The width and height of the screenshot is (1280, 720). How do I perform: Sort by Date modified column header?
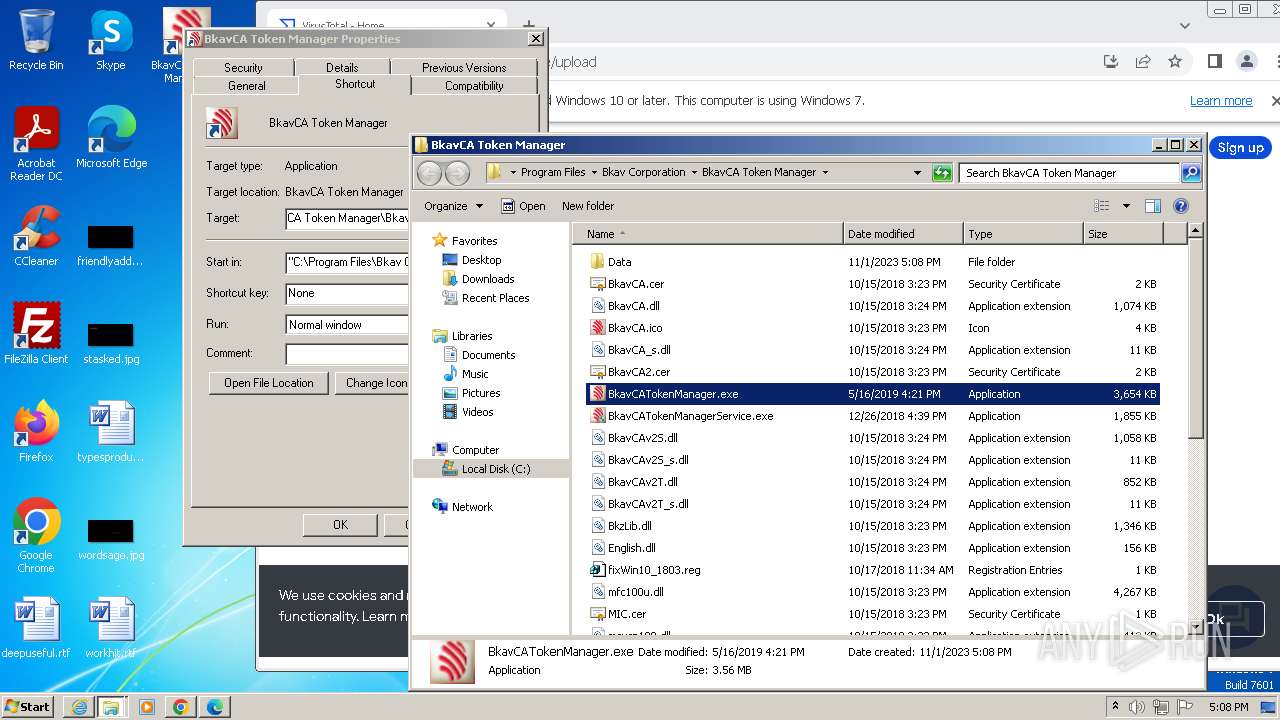(x=903, y=234)
